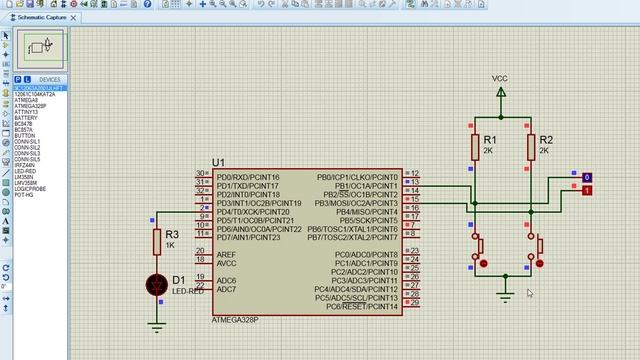Click the overview preview thumbnail

click(x=40, y=49)
